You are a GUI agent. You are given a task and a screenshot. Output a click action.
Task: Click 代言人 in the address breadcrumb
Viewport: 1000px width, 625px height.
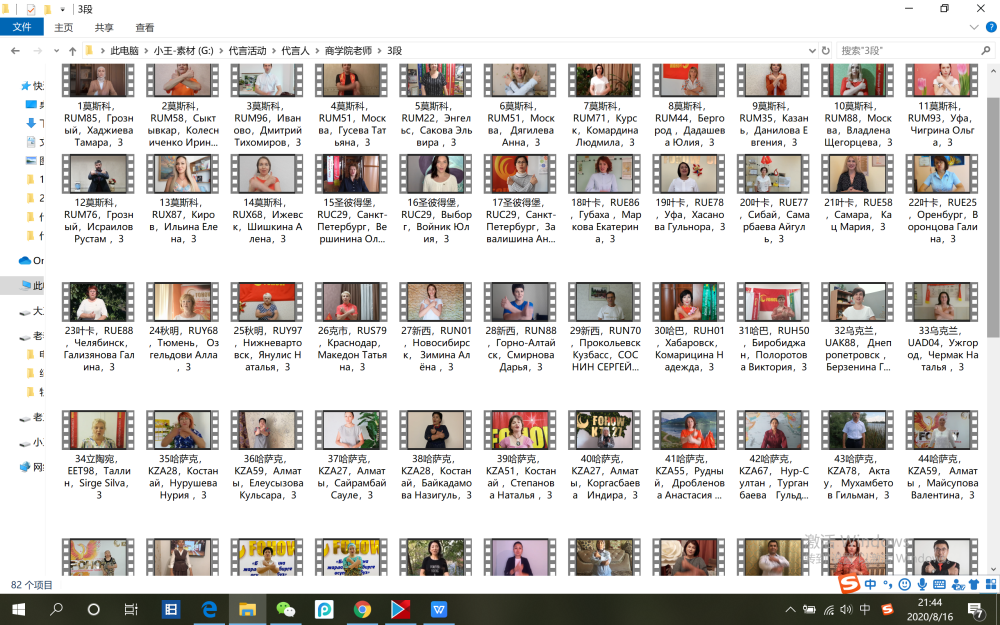point(295,50)
